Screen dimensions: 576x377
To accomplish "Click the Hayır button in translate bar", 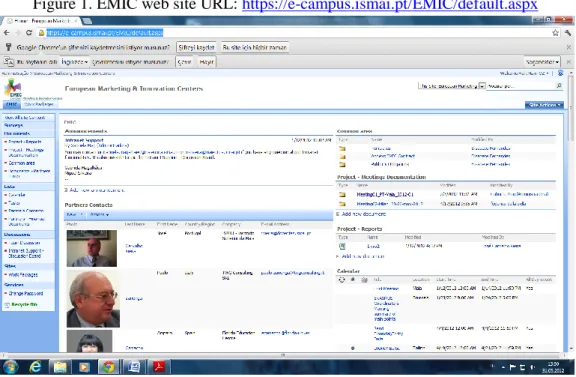I will (x=206, y=62).
